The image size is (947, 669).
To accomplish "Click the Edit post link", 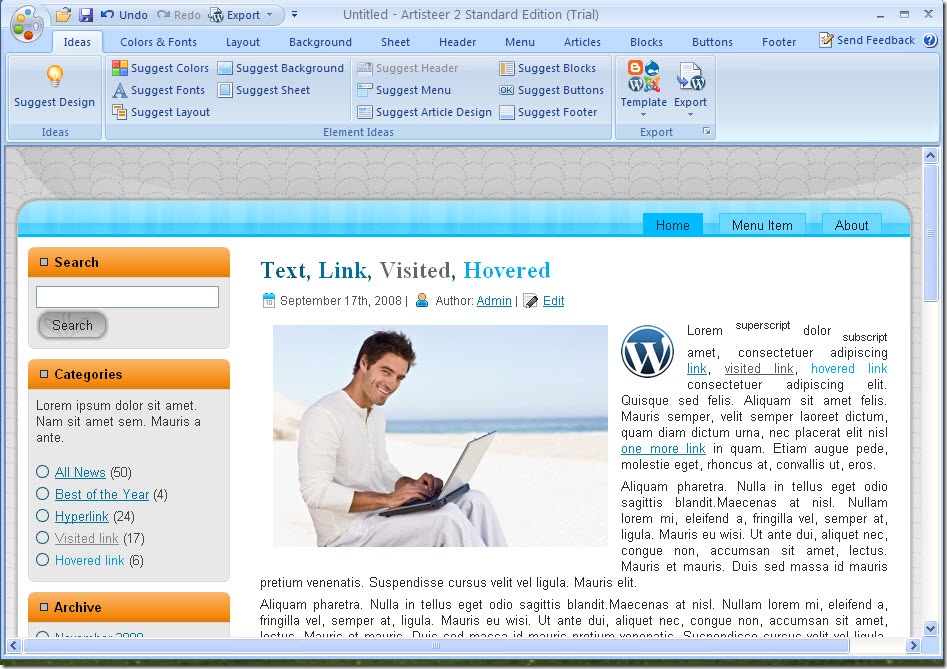I will [x=553, y=301].
